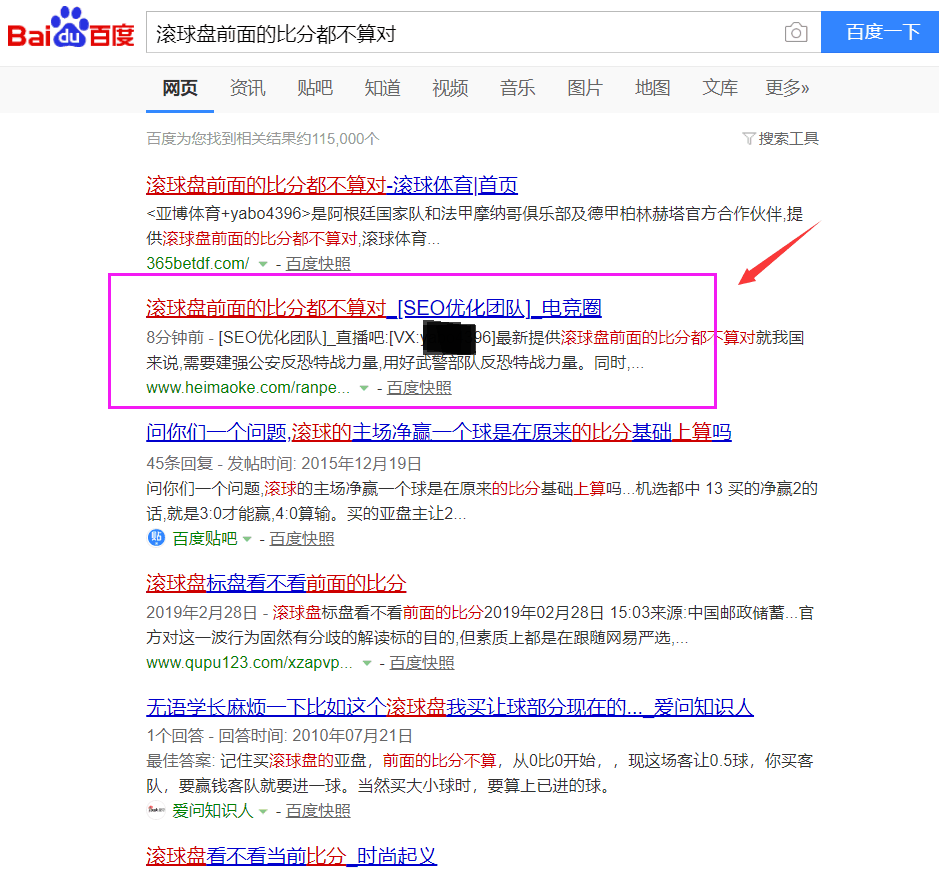This screenshot has width=939, height=874.
Task: Open result 问你们一个问题,滚球的主场净赢一个球
Action: coord(438,432)
